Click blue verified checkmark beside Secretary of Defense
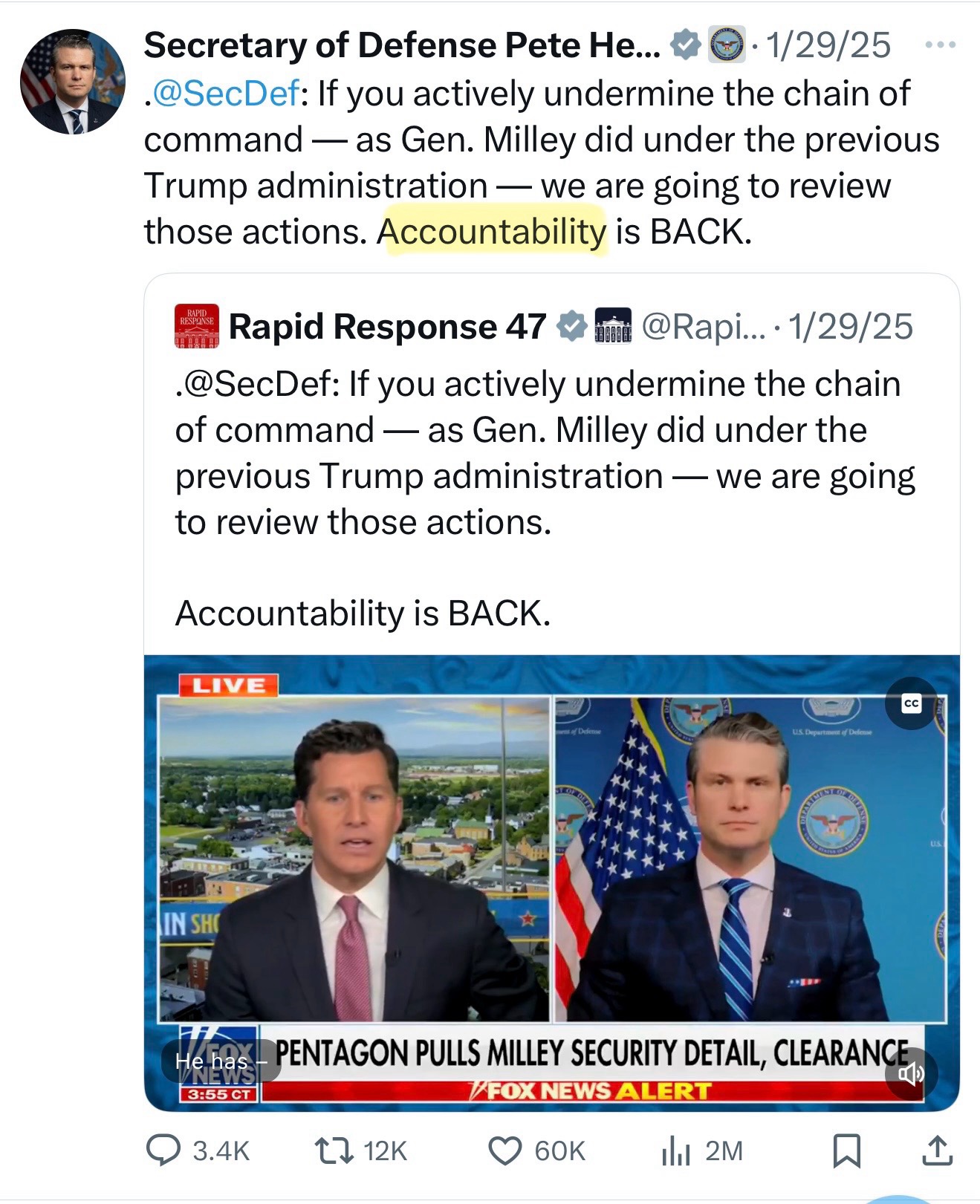The width and height of the screenshot is (980, 1204). click(685, 45)
